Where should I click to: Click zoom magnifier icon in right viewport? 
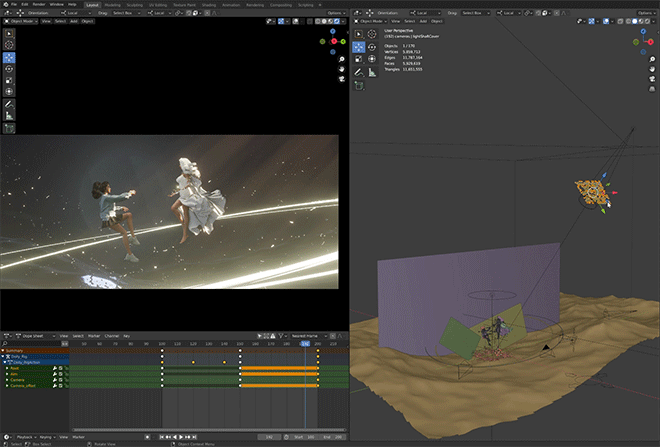click(x=652, y=59)
